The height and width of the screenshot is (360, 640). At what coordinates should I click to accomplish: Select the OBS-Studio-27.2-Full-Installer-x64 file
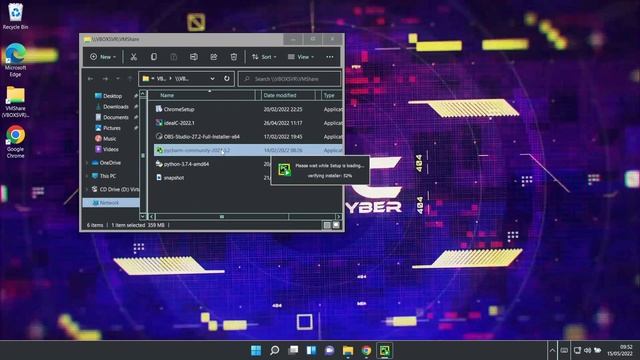[201, 136]
